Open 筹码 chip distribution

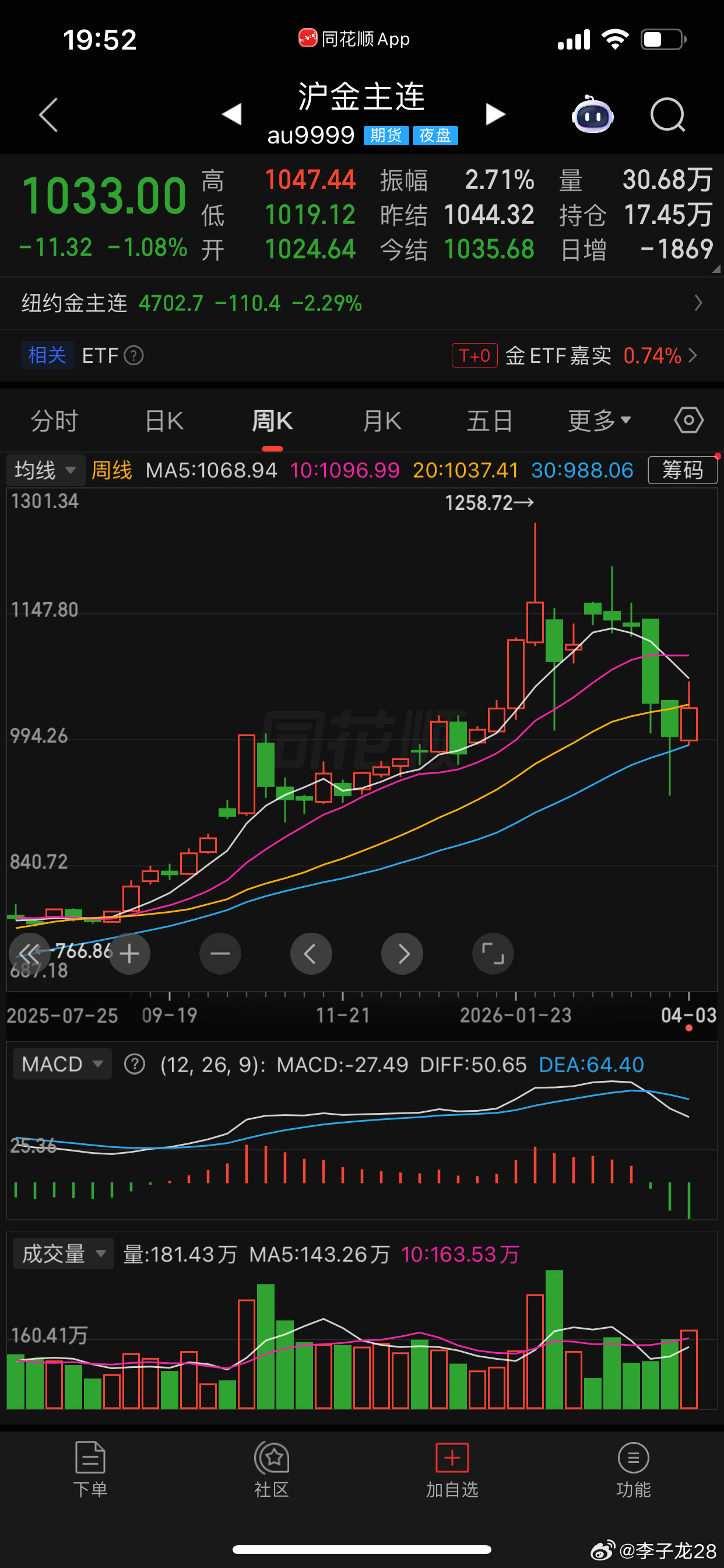point(683,470)
